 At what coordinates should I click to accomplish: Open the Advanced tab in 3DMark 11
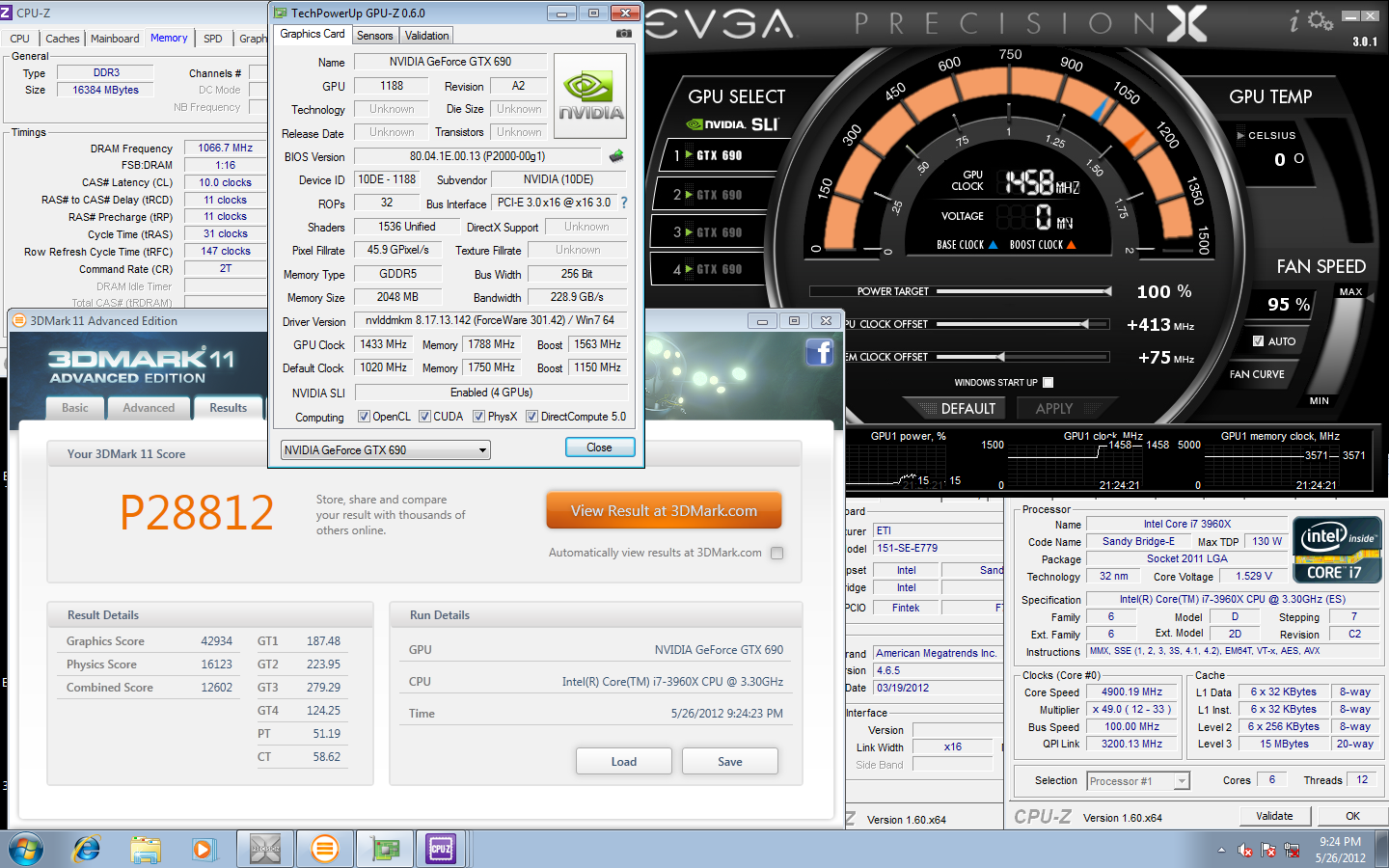(x=149, y=408)
